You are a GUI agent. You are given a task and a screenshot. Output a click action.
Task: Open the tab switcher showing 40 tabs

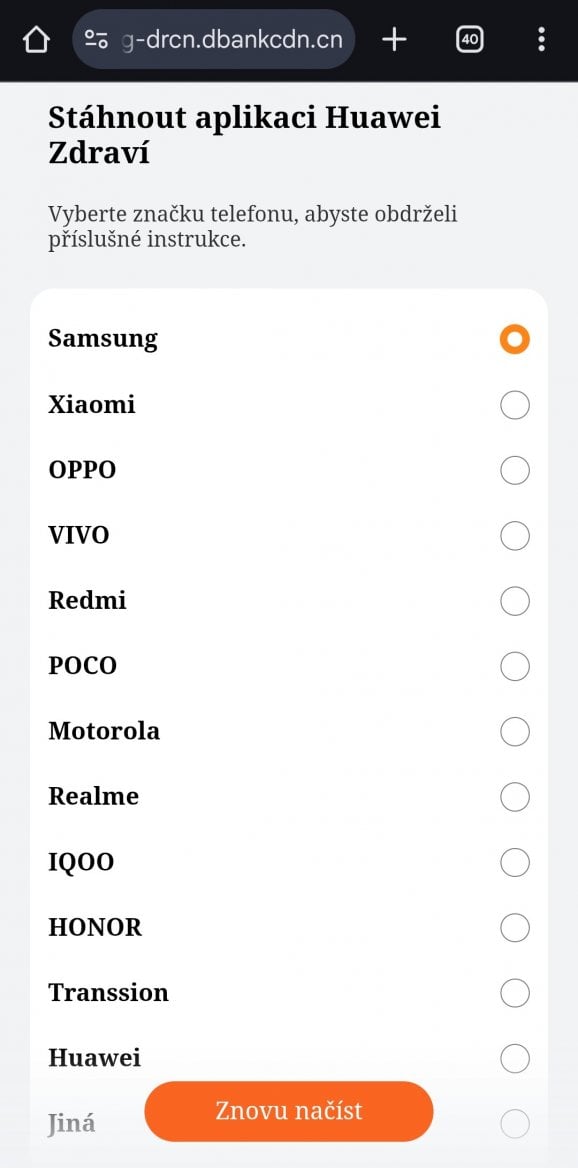coord(469,39)
